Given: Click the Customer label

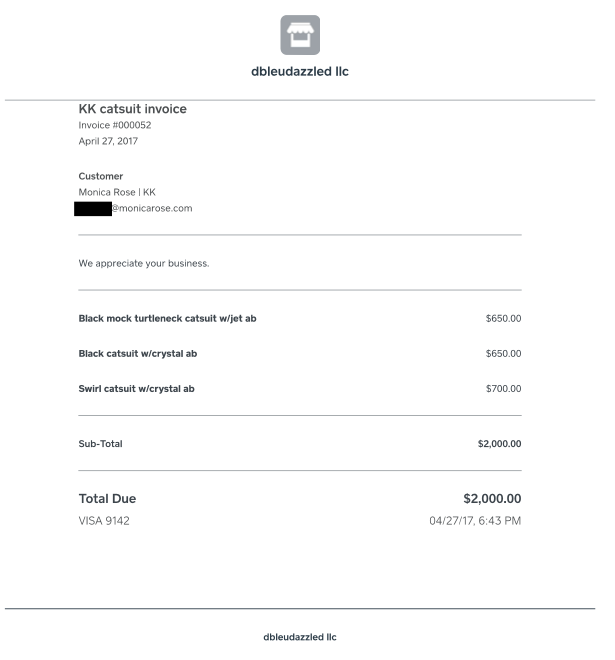Looking at the screenshot, I should click(x=101, y=176).
